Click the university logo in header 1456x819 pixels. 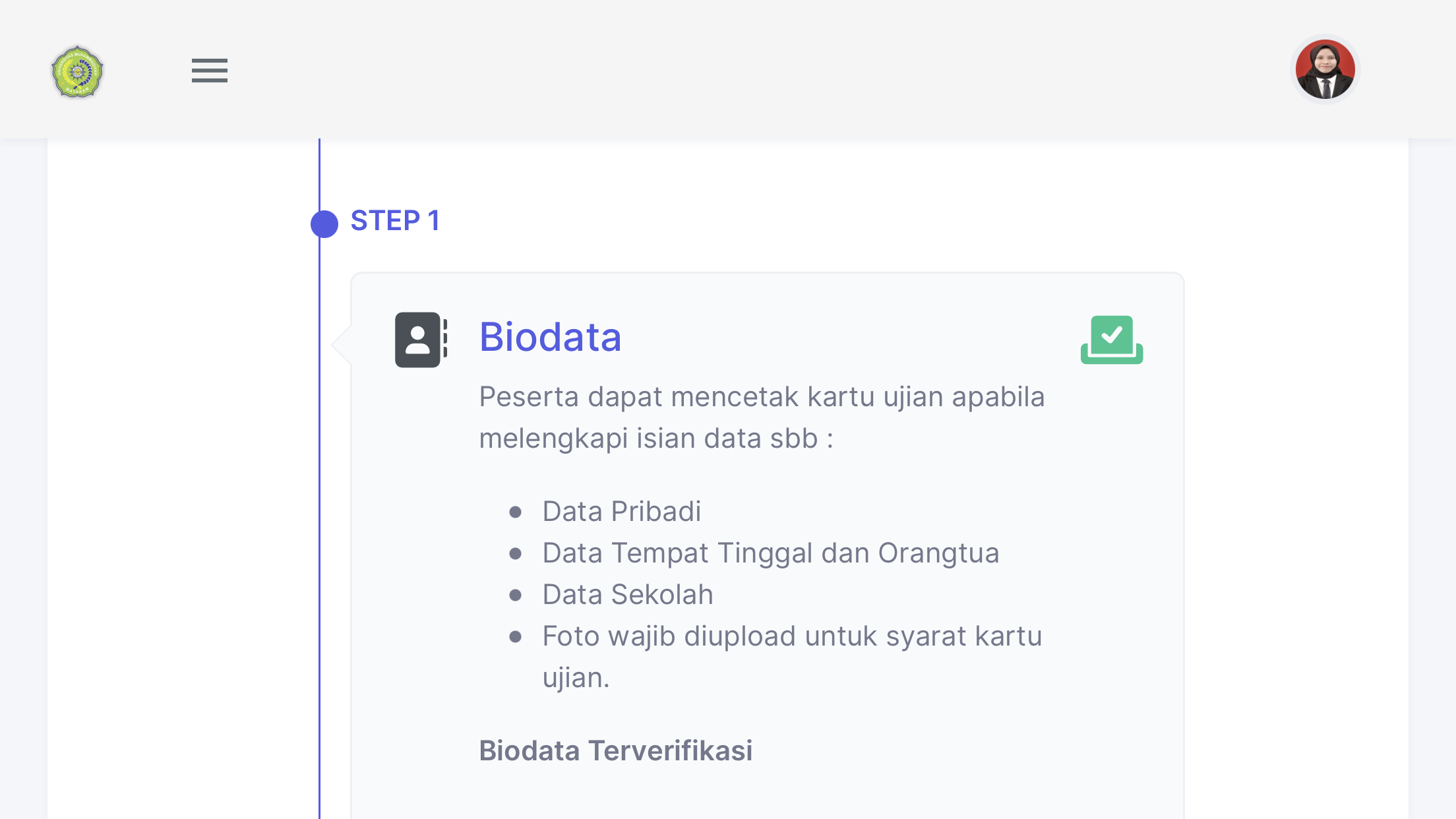point(77,72)
